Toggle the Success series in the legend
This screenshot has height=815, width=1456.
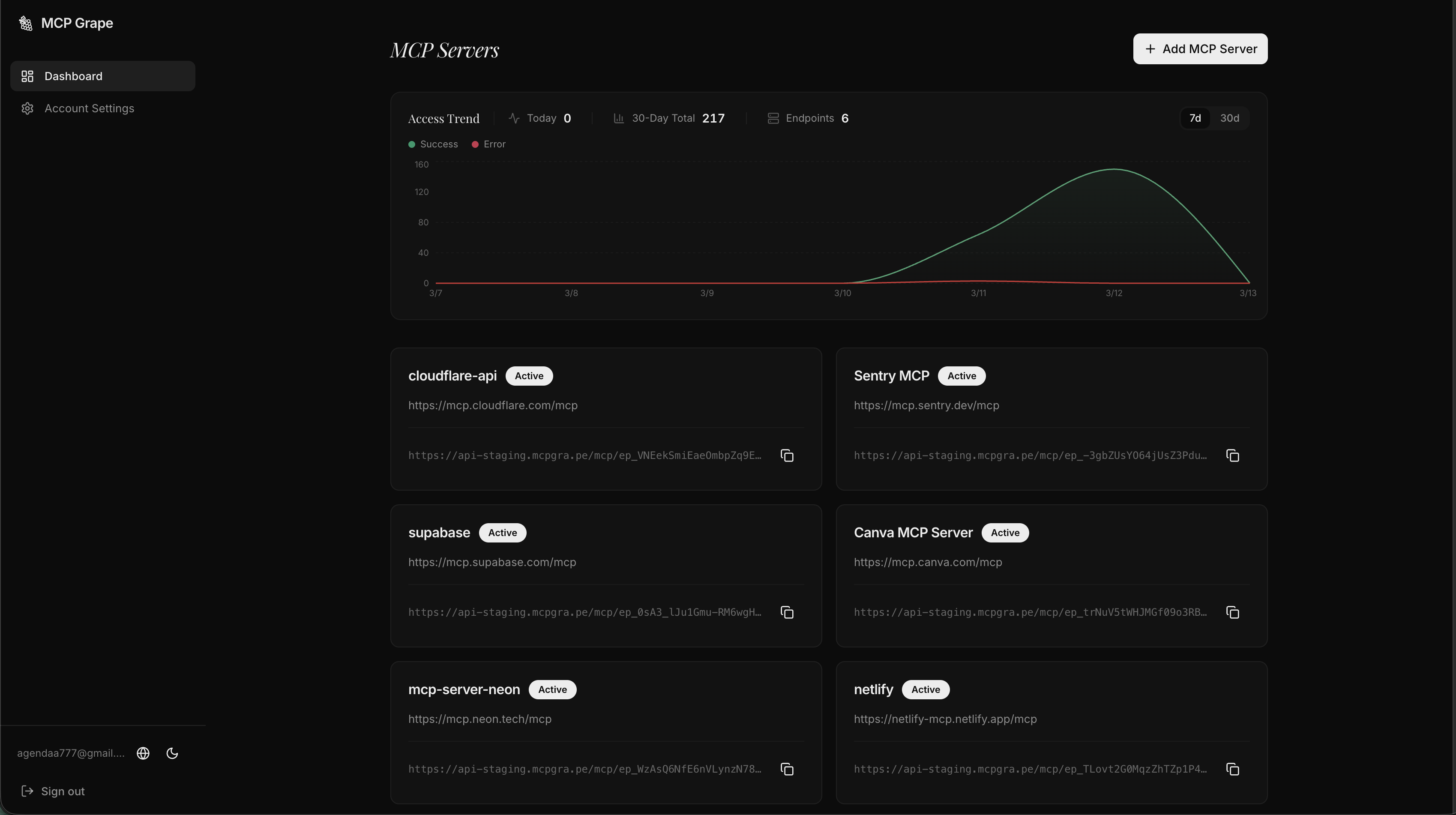pos(432,144)
